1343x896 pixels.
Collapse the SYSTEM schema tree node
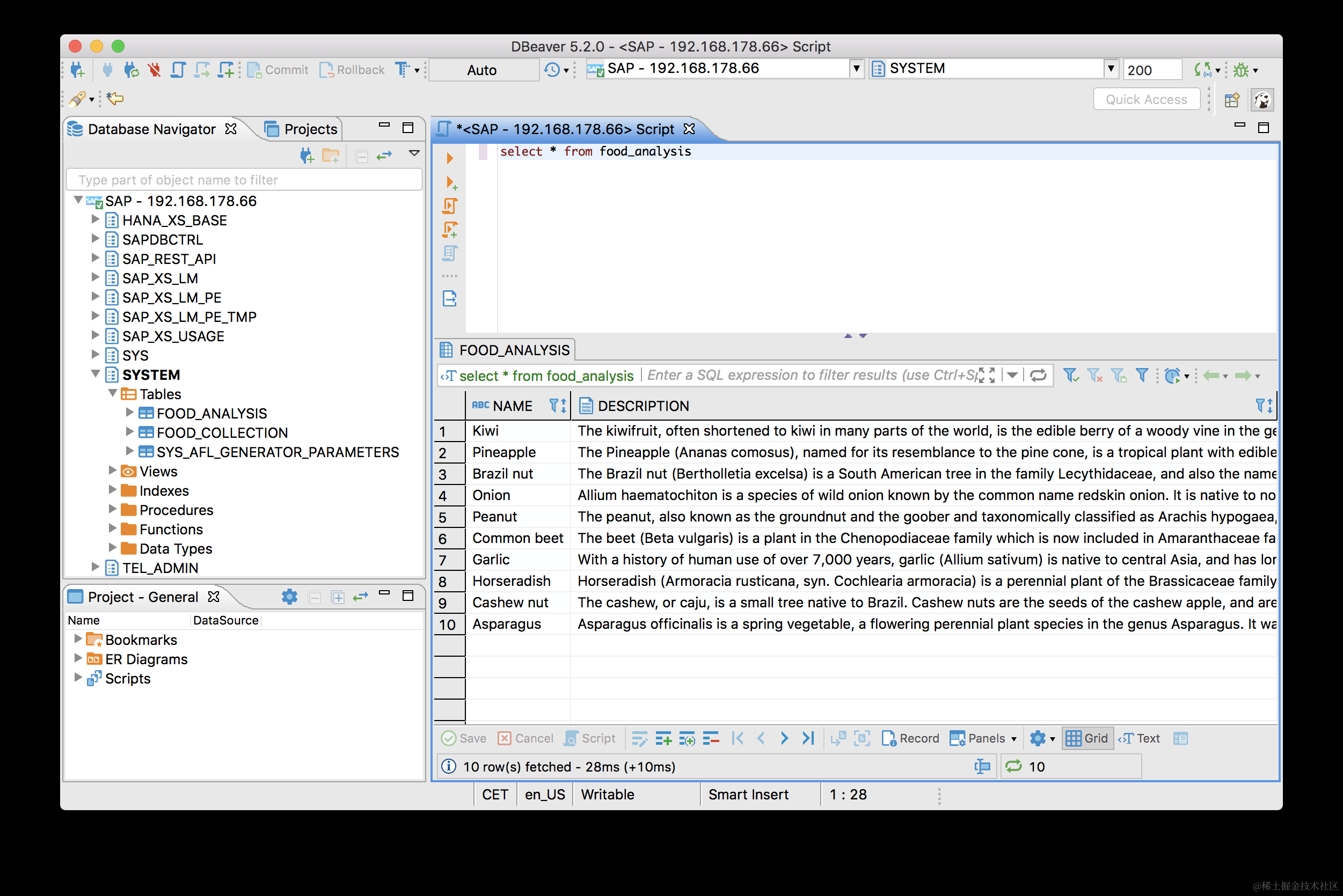pyautogui.click(x=96, y=374)
